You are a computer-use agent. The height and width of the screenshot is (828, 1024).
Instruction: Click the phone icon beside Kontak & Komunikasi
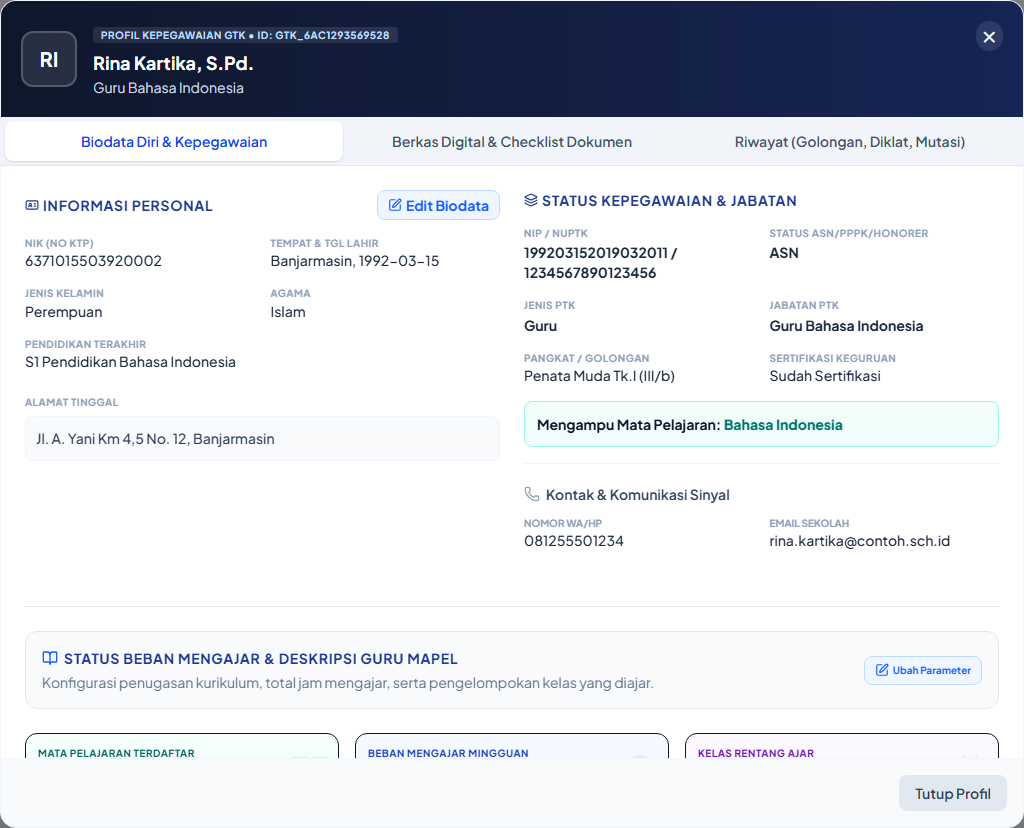pos(532,494)
